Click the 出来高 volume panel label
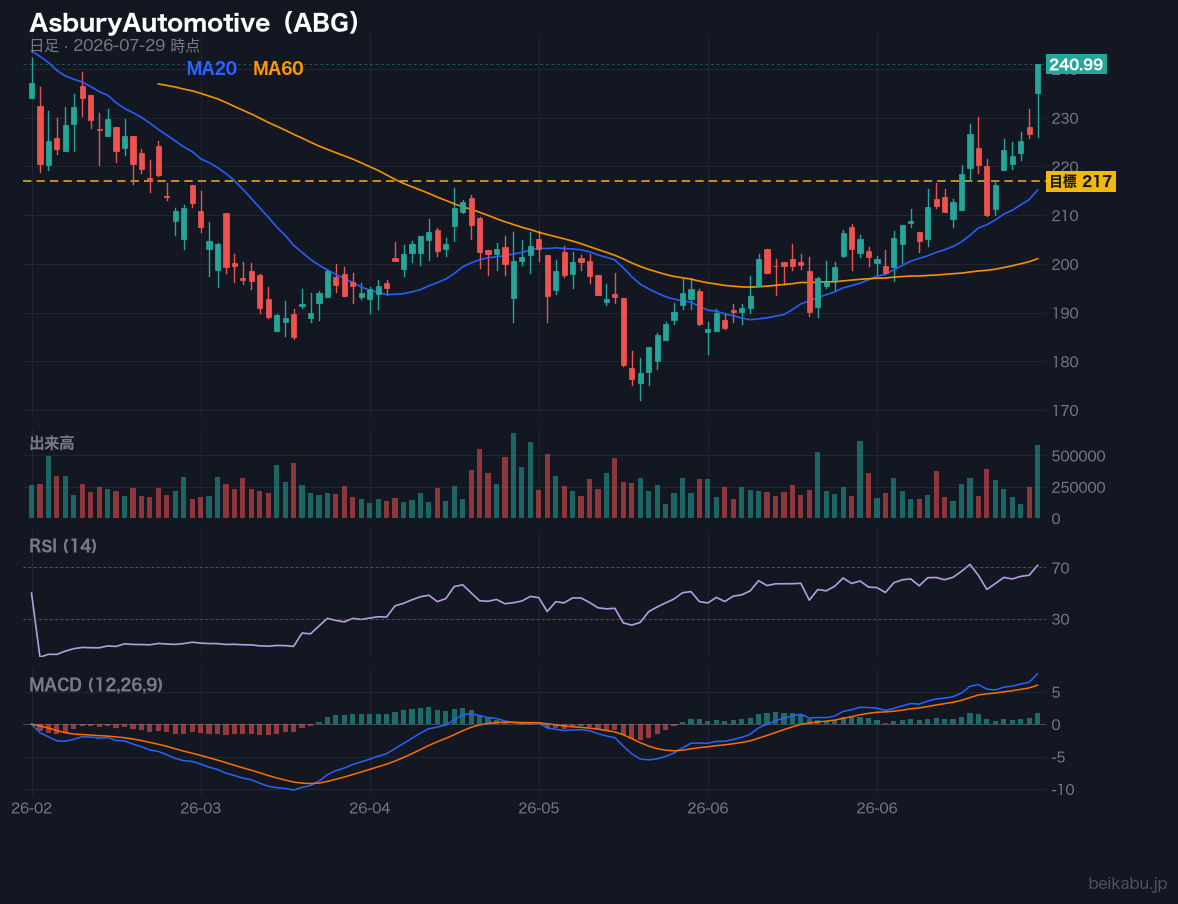 (x=52, y=443)
